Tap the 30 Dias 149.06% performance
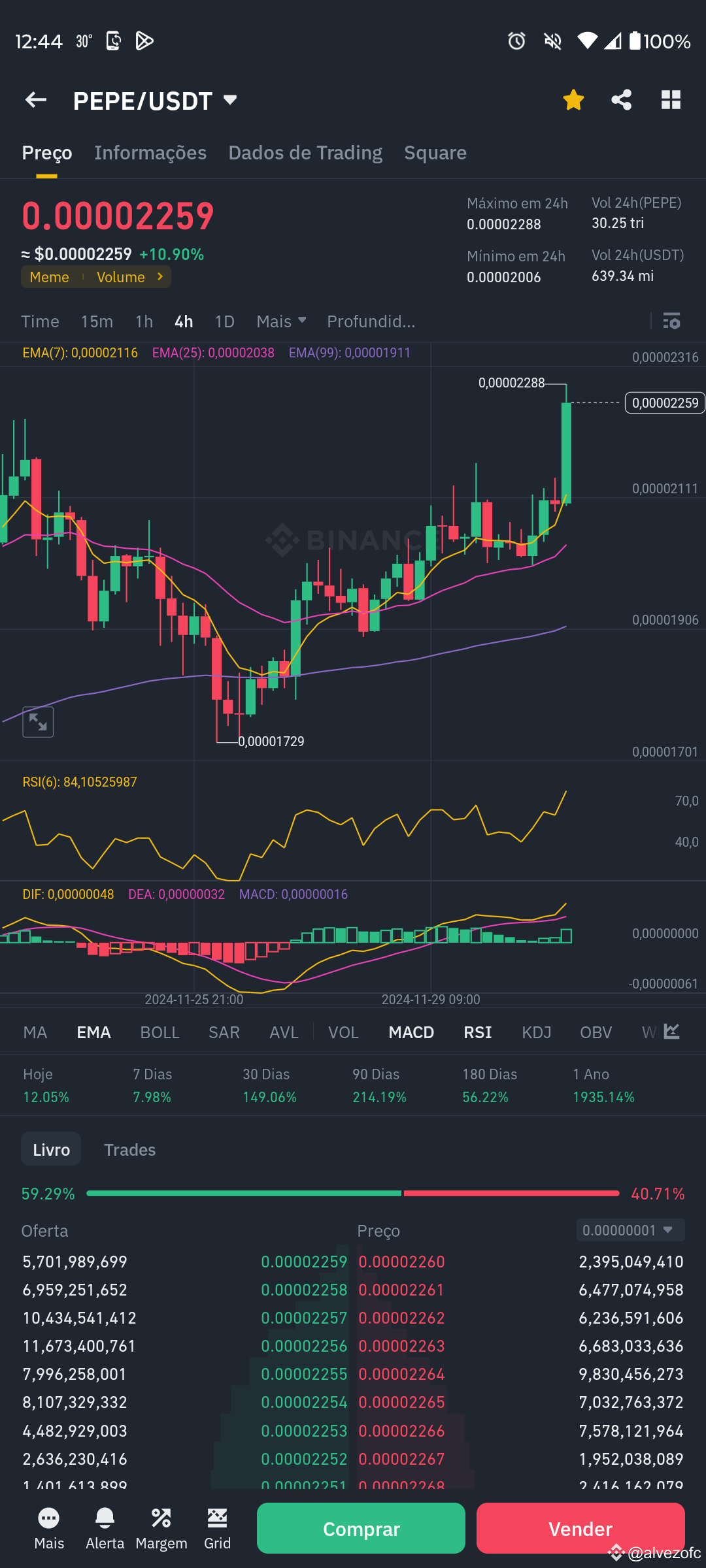The image size is (706, 1568). pyautogui.click(x=269, y=1085)
